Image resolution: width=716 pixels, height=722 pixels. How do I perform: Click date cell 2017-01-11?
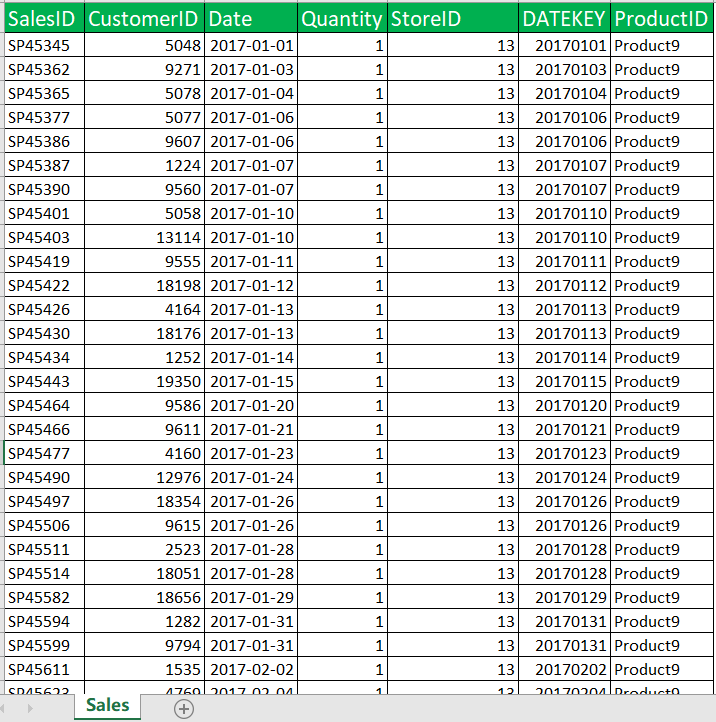(x=251, y=261)
